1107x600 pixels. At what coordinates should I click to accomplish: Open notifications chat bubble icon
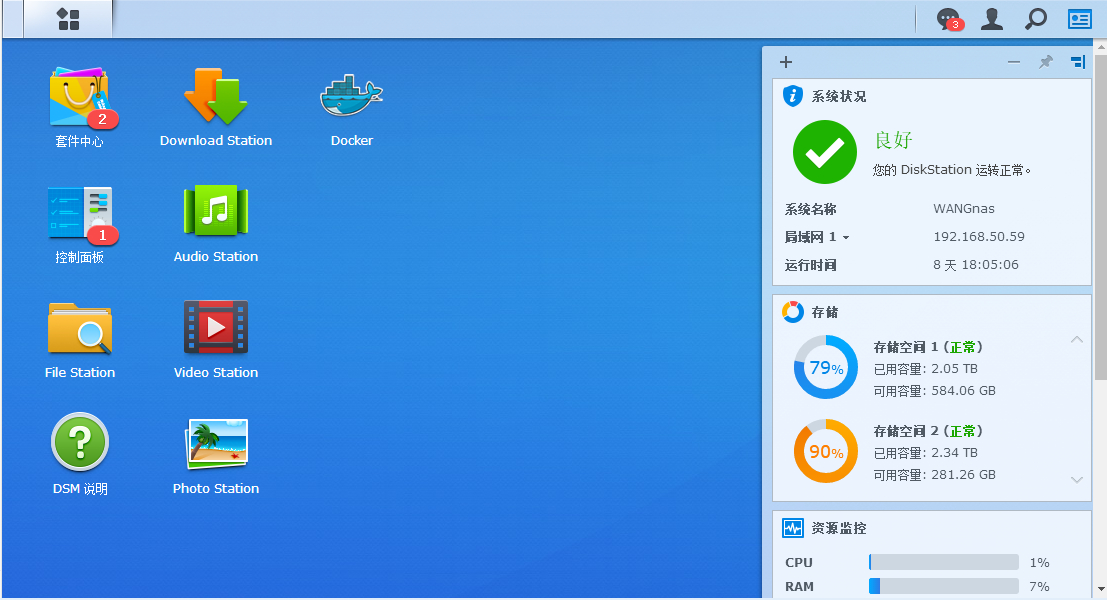pos(949,19)
